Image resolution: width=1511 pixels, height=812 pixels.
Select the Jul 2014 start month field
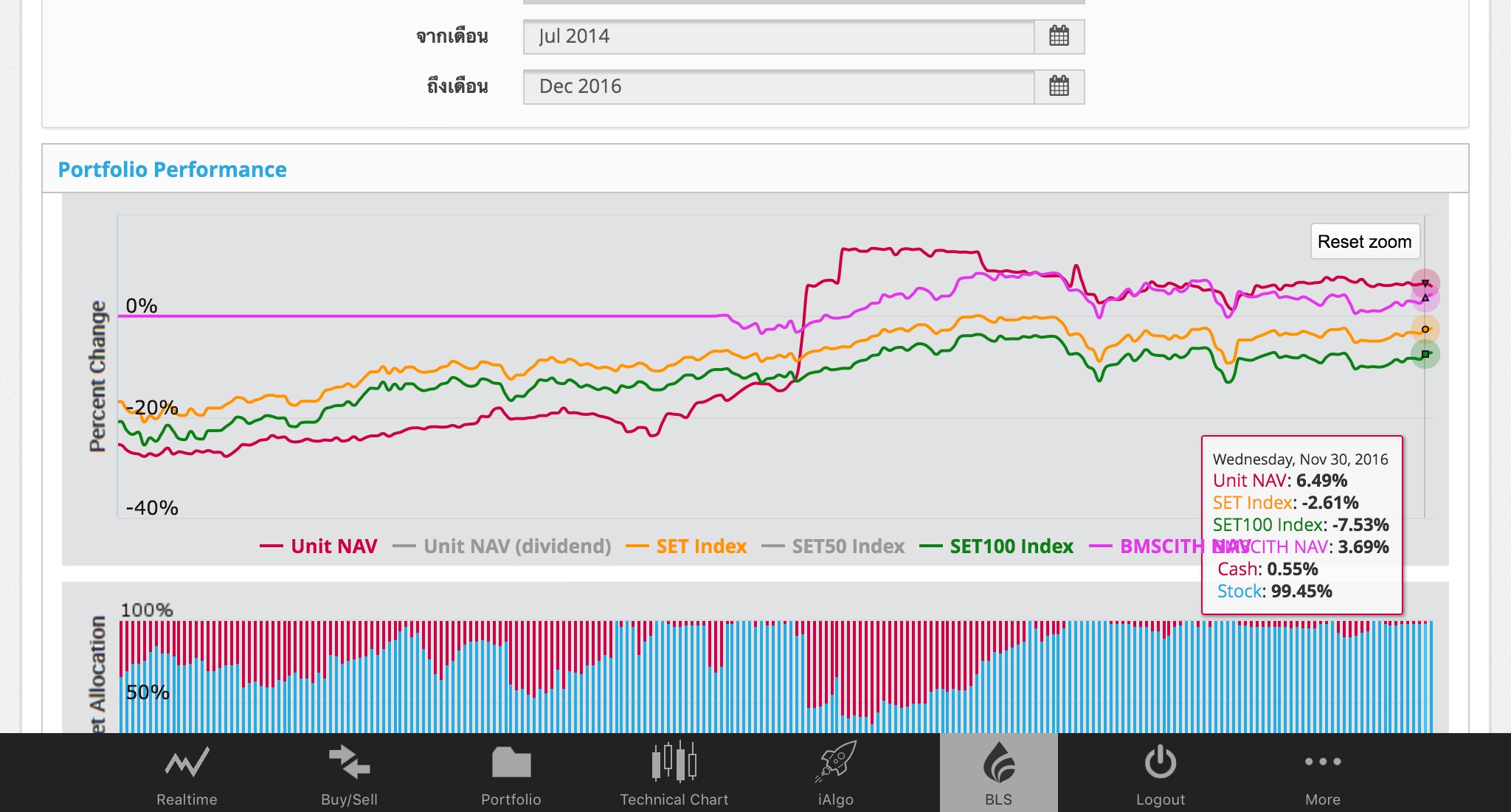[x=779, y=36]
